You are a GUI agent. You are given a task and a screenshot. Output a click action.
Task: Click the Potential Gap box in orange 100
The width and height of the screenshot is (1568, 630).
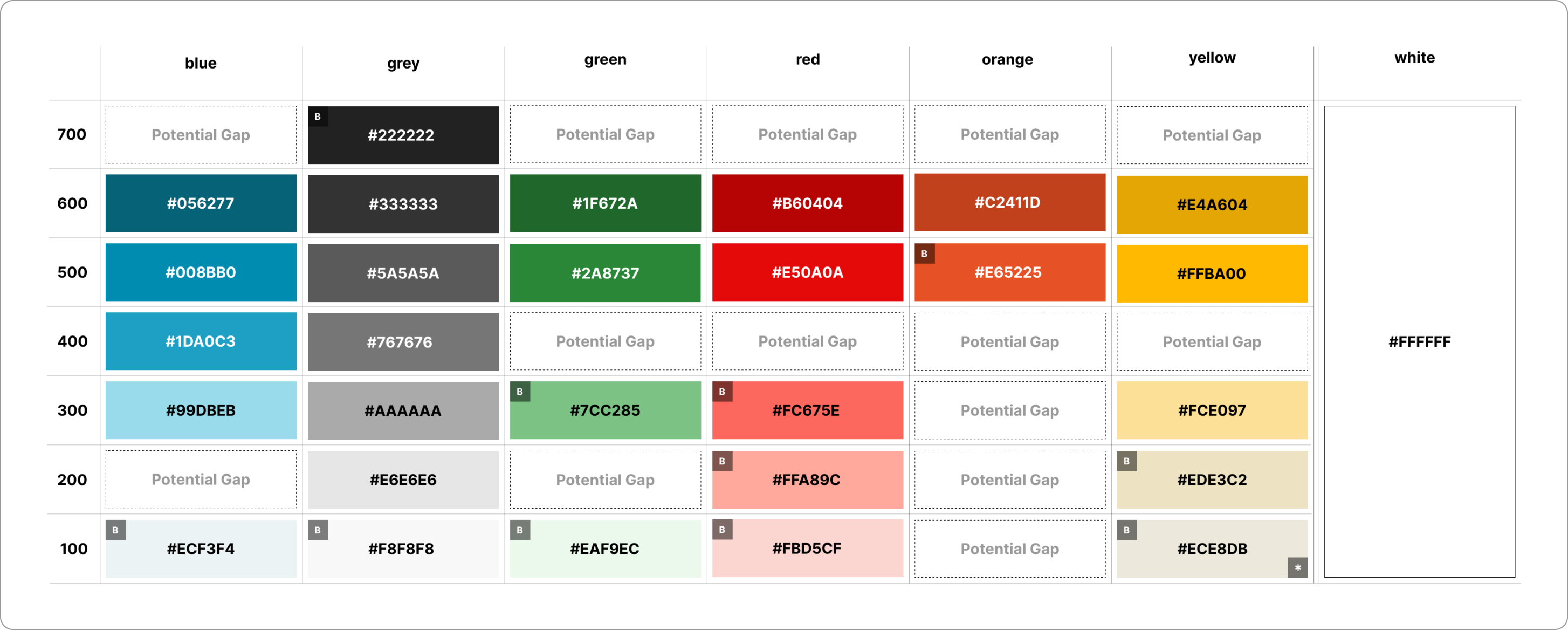pyautogui.click(x=1009, y=549)
